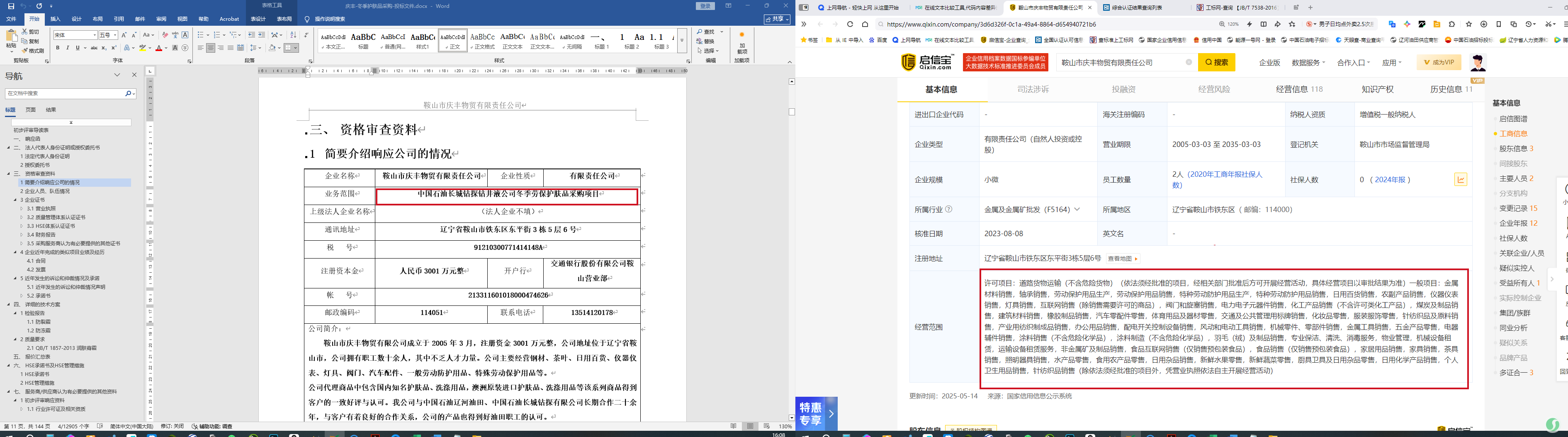Expand the 所属行业 F5164 chevron
The height and width of the screenshot is (437, 1568).
click(x=1077, y=210)
